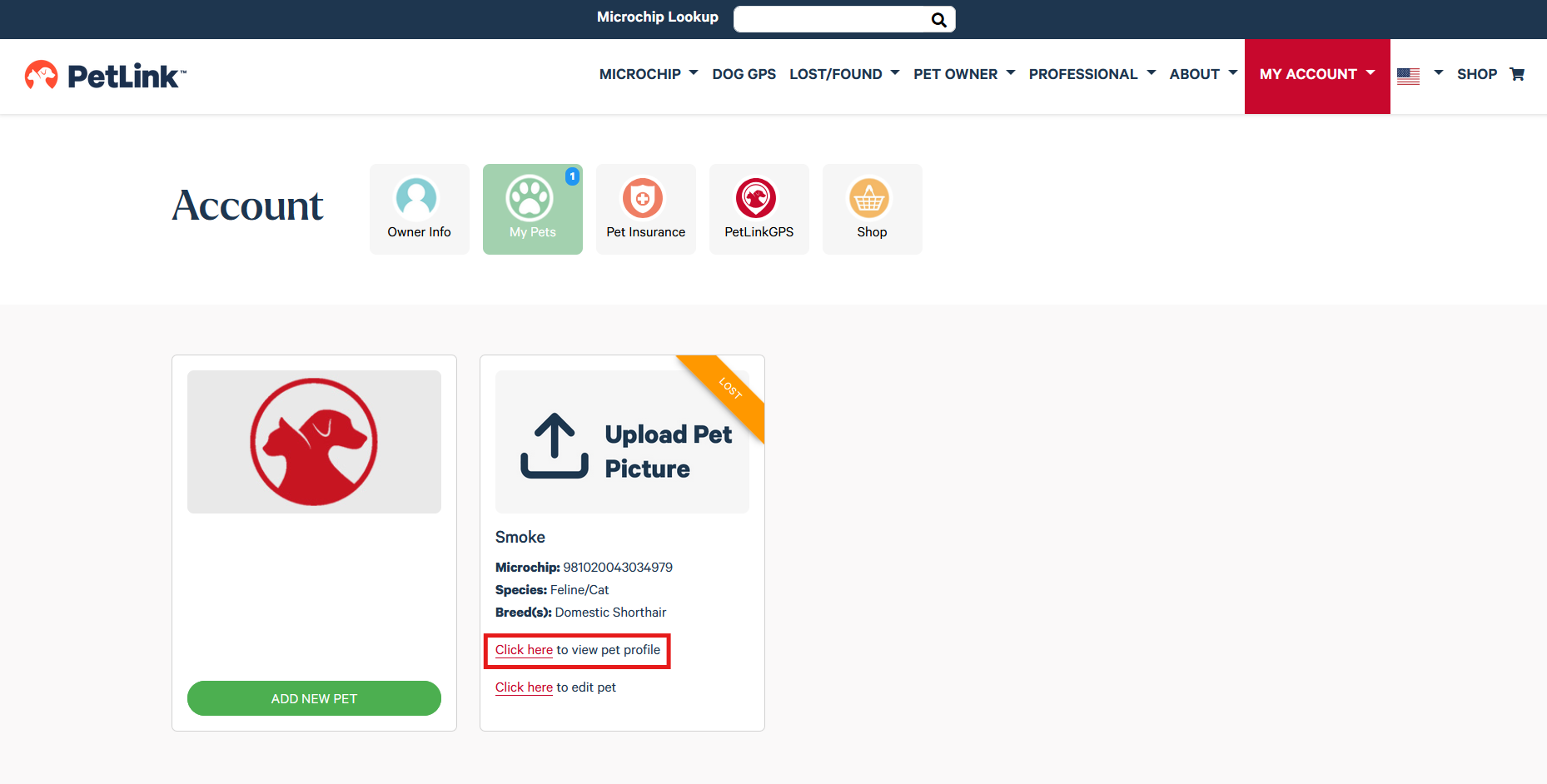Open the PetLinkGPS icon tile
Screen dimensions: 1547x784
[759, 209]
